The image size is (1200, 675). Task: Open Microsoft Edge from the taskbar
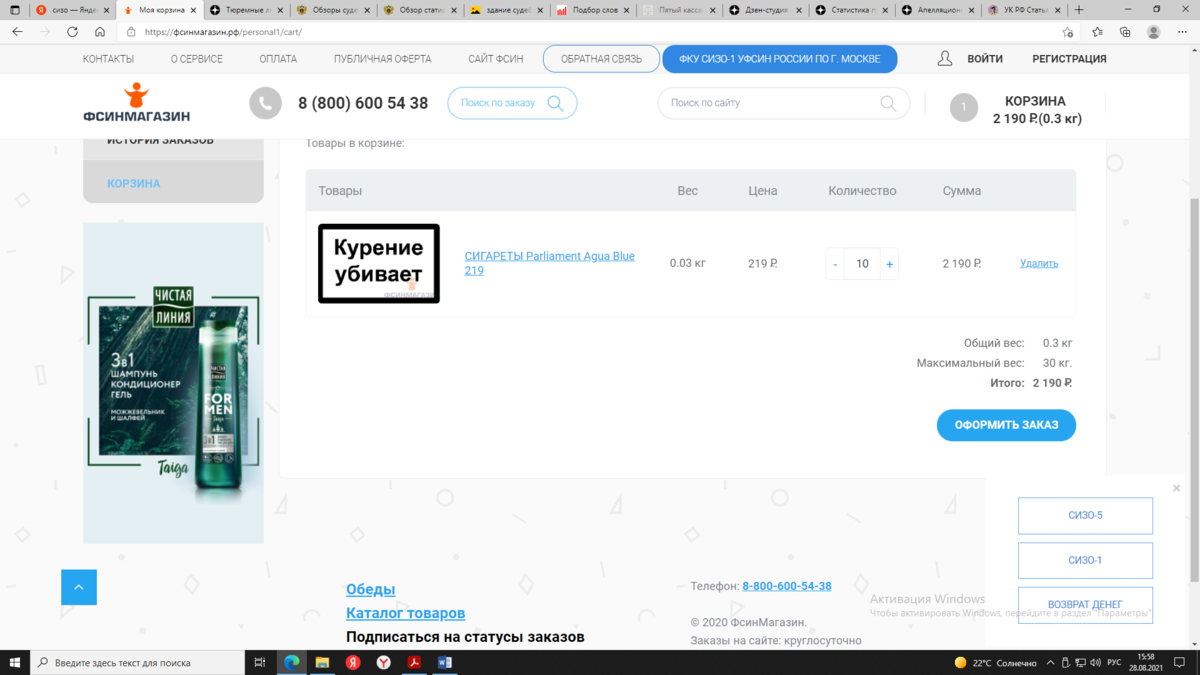(292, 662)
